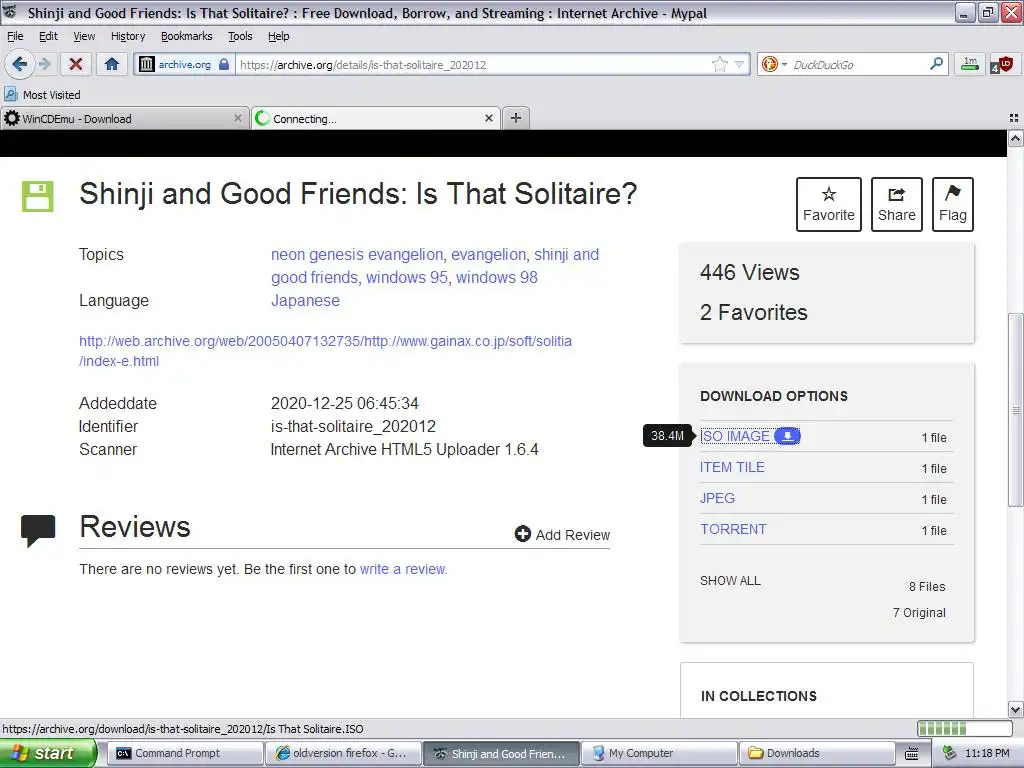The height and width of the screenshot is (768, 1024).
Task: Click the page scrollbar down arrow
Action: tap(1015, 709)
